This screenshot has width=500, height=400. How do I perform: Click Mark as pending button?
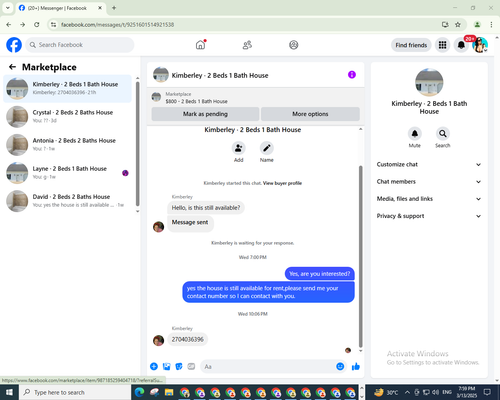pos(205,114)
